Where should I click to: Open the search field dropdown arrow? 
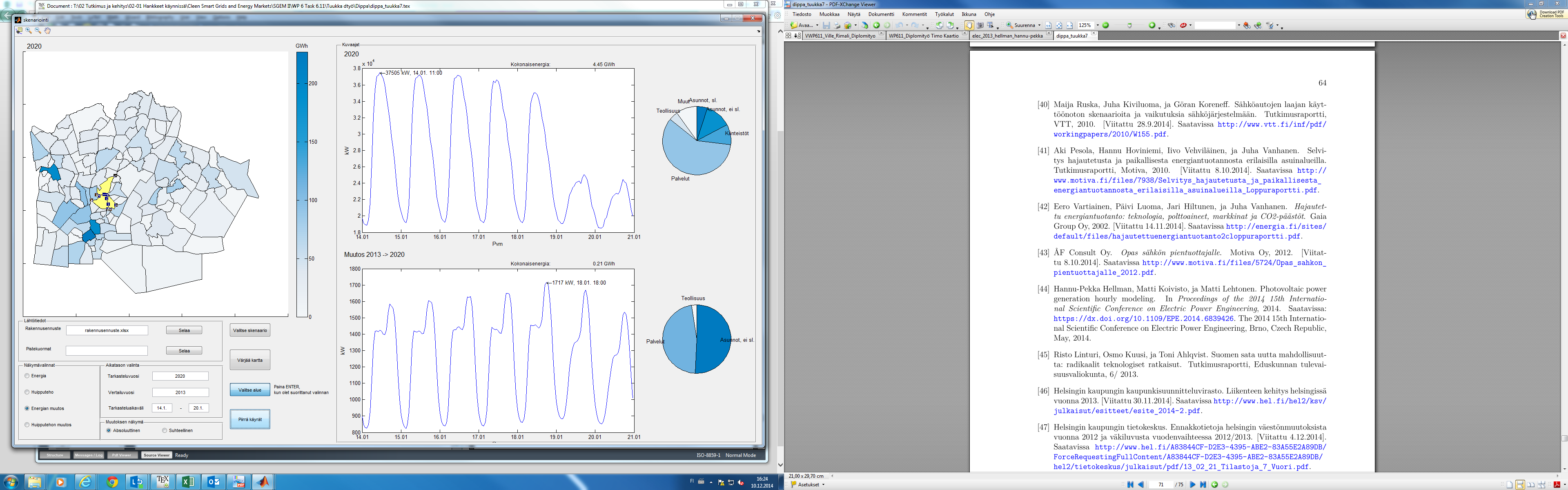pos(1239,26)
